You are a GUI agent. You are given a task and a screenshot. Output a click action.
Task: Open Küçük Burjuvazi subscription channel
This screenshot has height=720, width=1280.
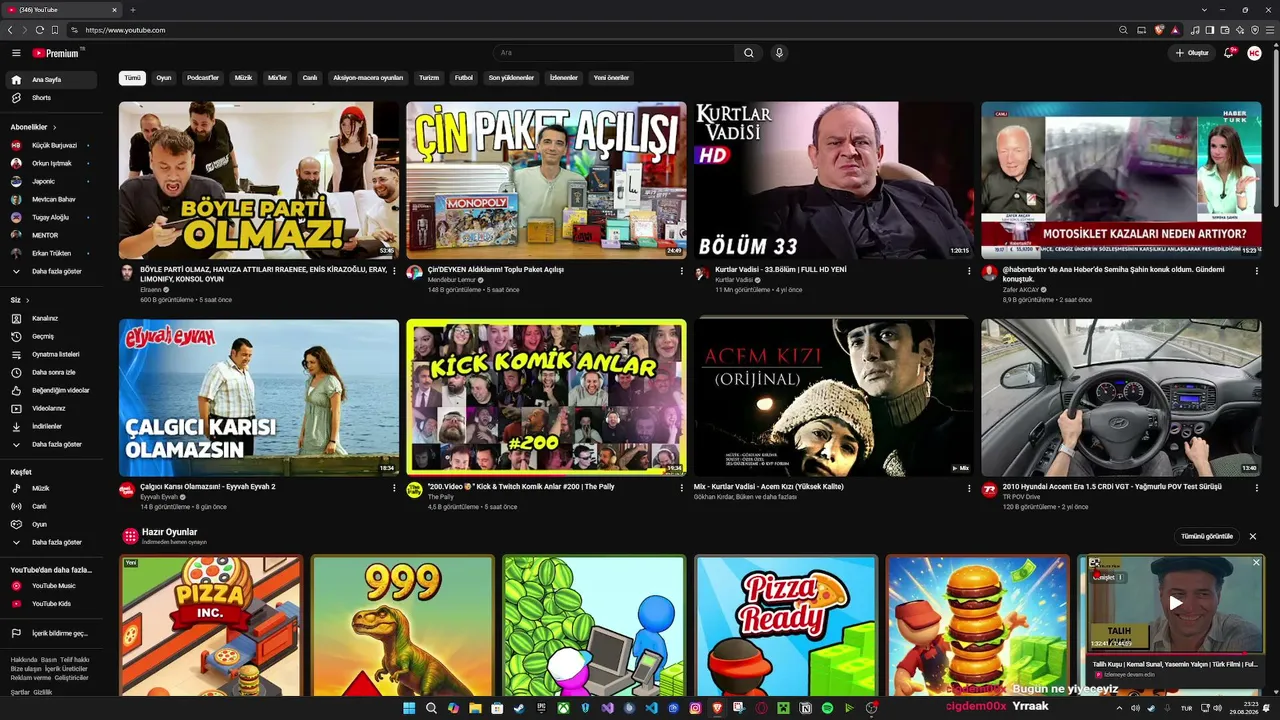point(52,145)
